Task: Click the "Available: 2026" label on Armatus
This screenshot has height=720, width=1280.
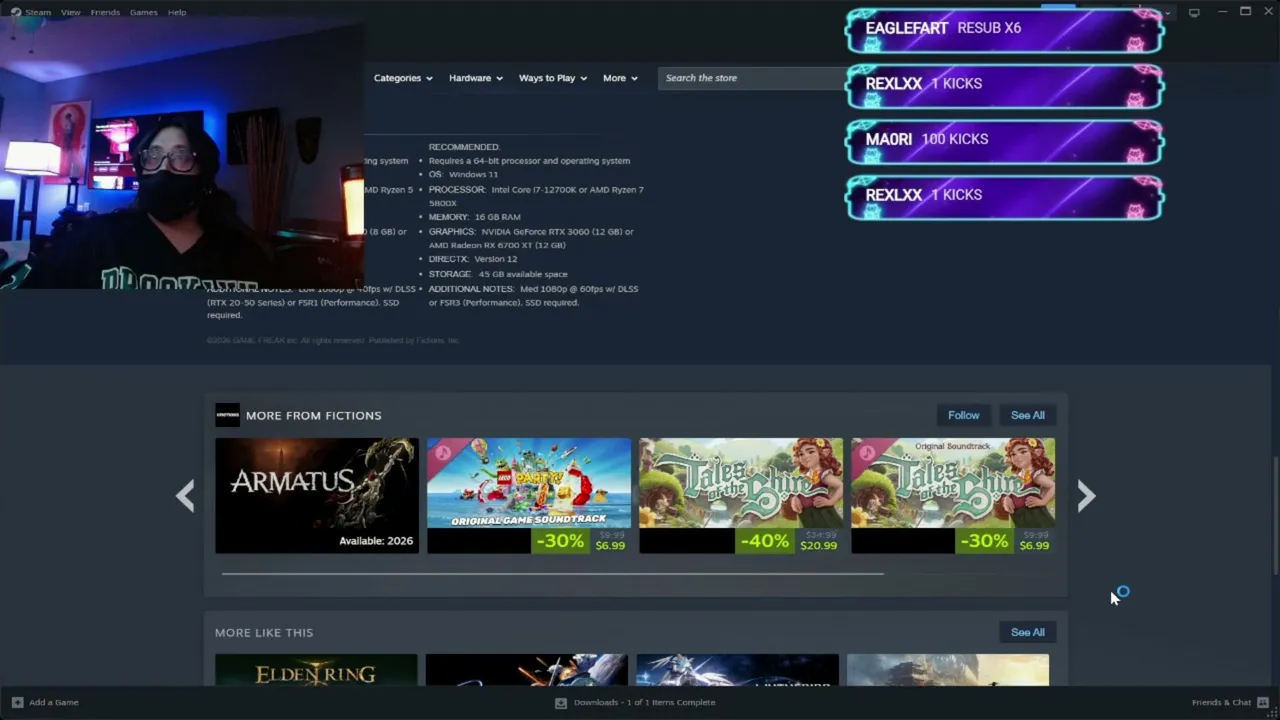Action: point(376,541)
